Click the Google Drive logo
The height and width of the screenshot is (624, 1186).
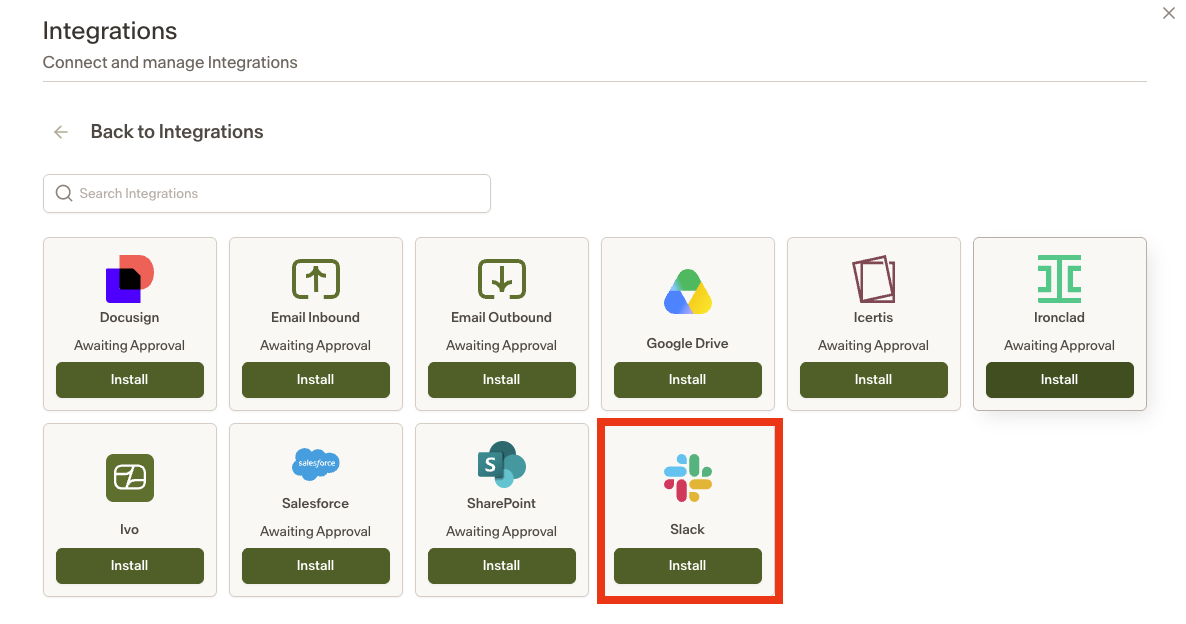(688, 292)
